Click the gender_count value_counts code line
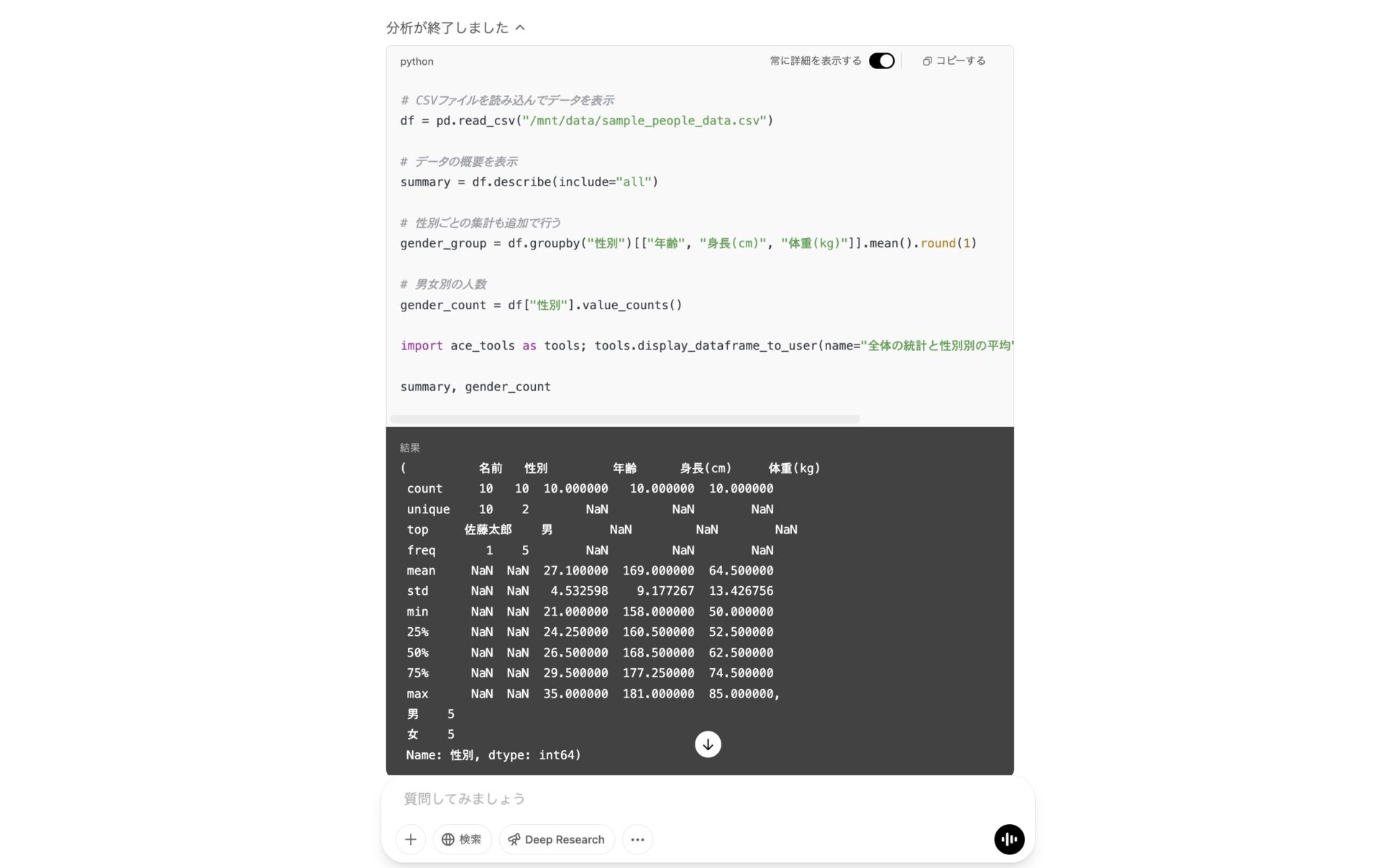Image resolution: width=1381 pixels, height=868 pixels. tap(541, 305)
